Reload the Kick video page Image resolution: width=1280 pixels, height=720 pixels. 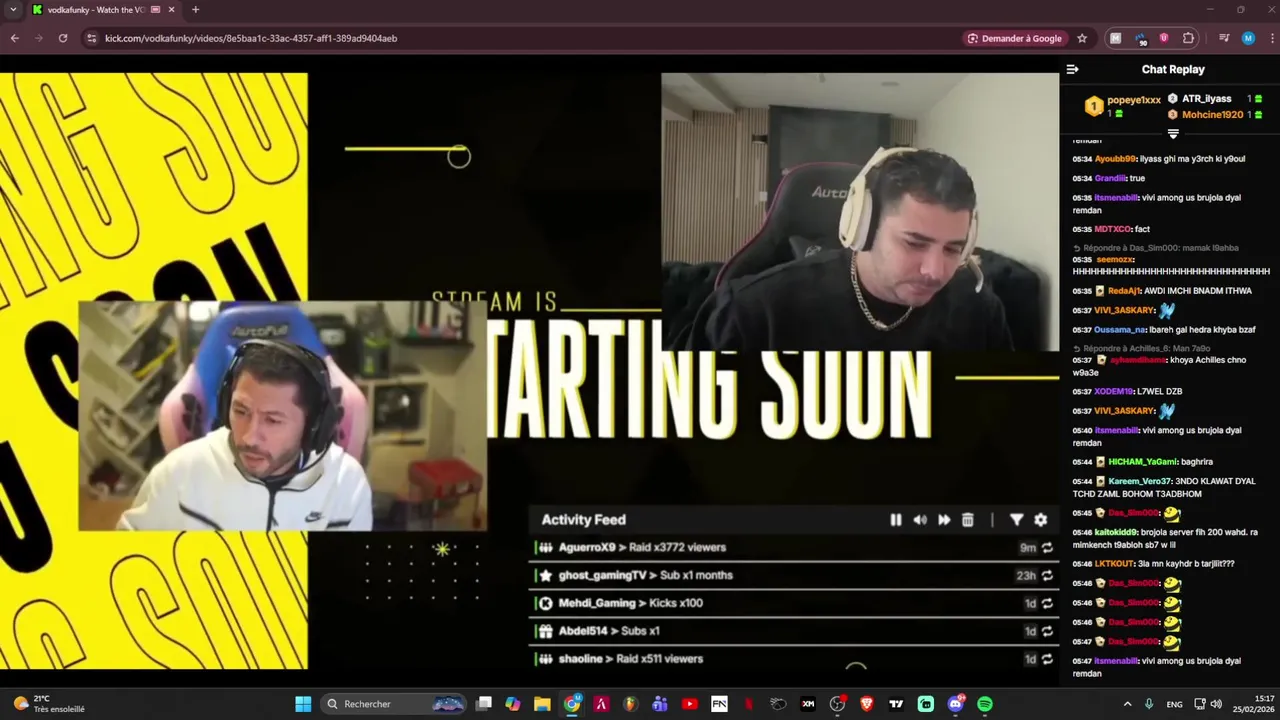(62, 38)
